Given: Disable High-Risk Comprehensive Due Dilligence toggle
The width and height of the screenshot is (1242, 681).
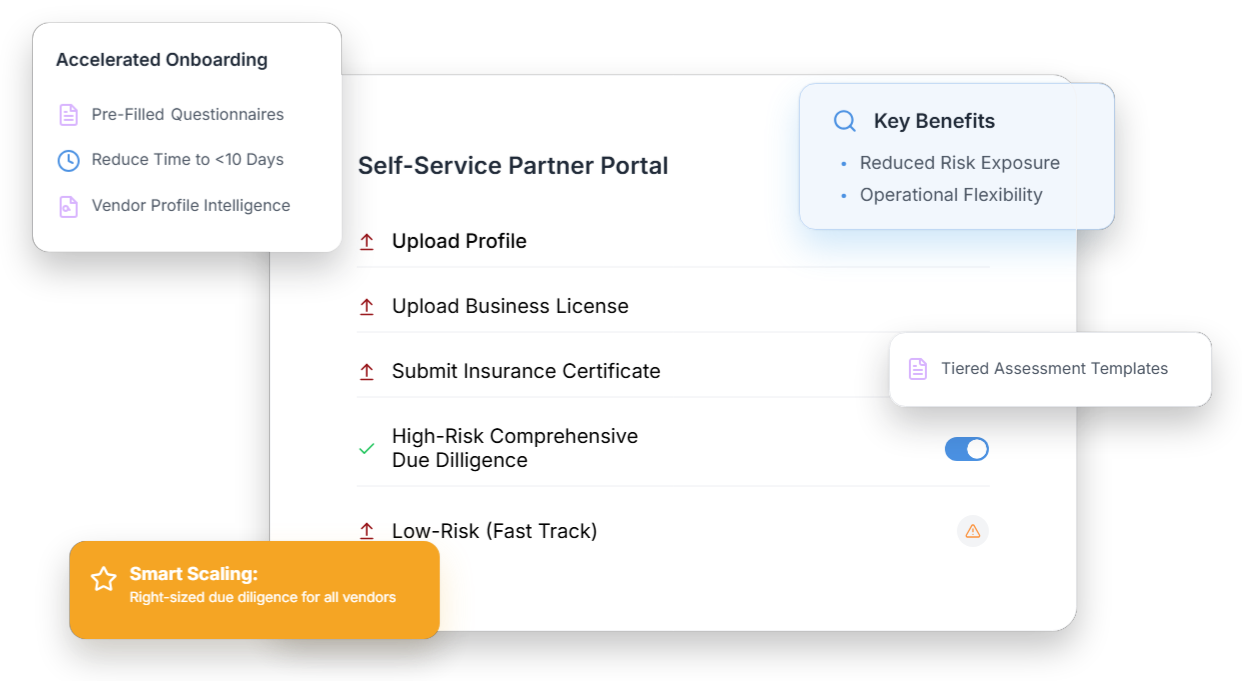Looking at the screenshot, I should click(x=966, y=449).
